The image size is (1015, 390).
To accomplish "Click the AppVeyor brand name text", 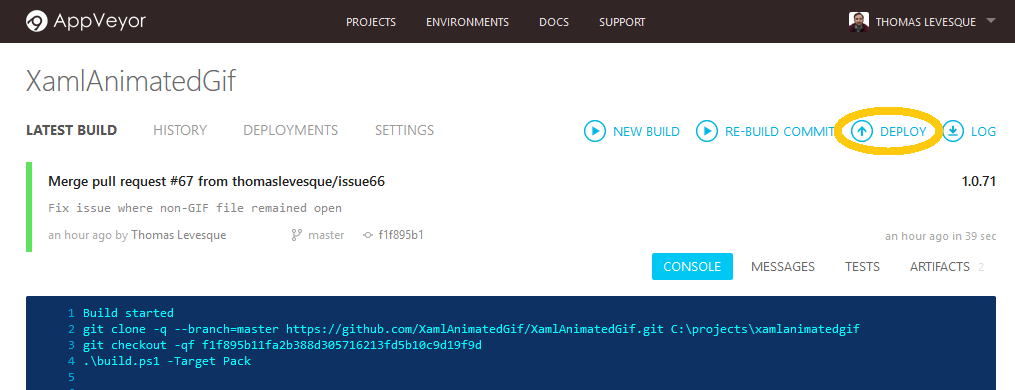I will point(100,22).
